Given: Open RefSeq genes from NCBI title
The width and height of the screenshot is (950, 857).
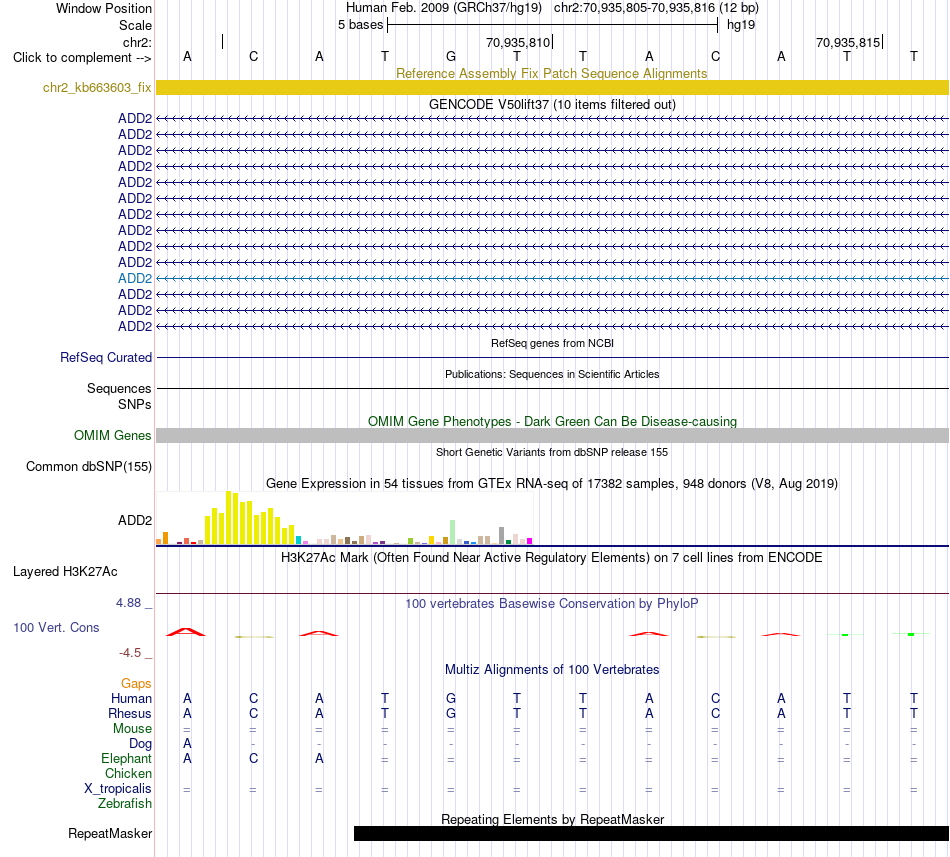Looking at the screenshot, I should 552,343.
